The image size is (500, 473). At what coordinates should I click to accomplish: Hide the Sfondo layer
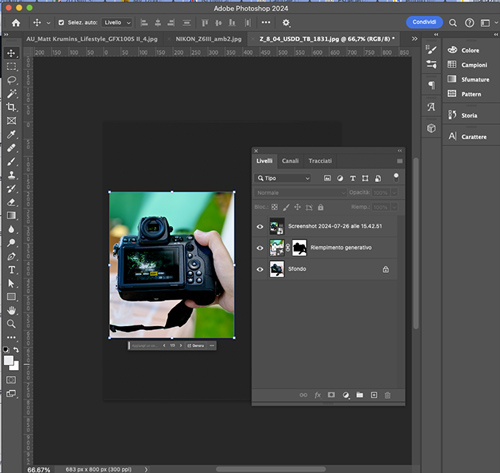pos(260,269)
